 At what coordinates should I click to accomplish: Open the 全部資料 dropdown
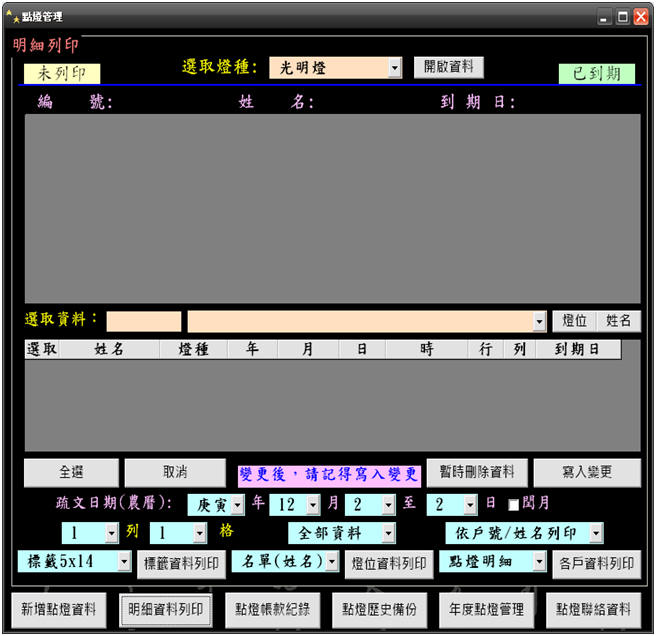click(388, 533)
